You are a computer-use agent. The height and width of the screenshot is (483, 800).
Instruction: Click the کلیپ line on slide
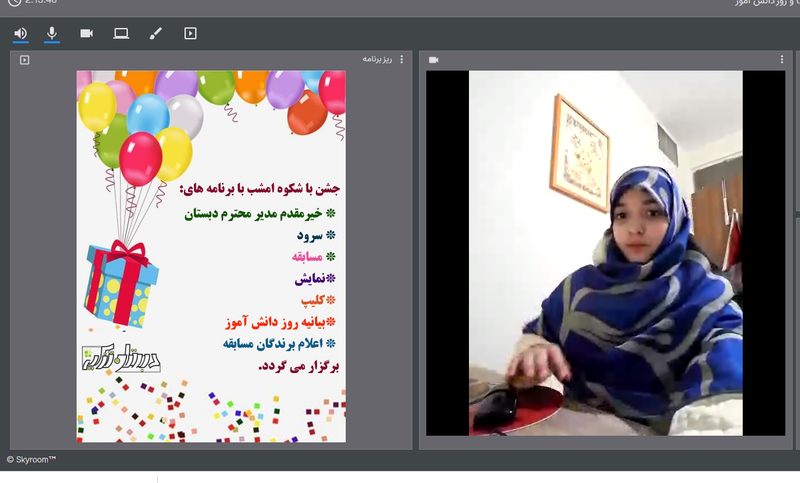[x=318, y=300]
